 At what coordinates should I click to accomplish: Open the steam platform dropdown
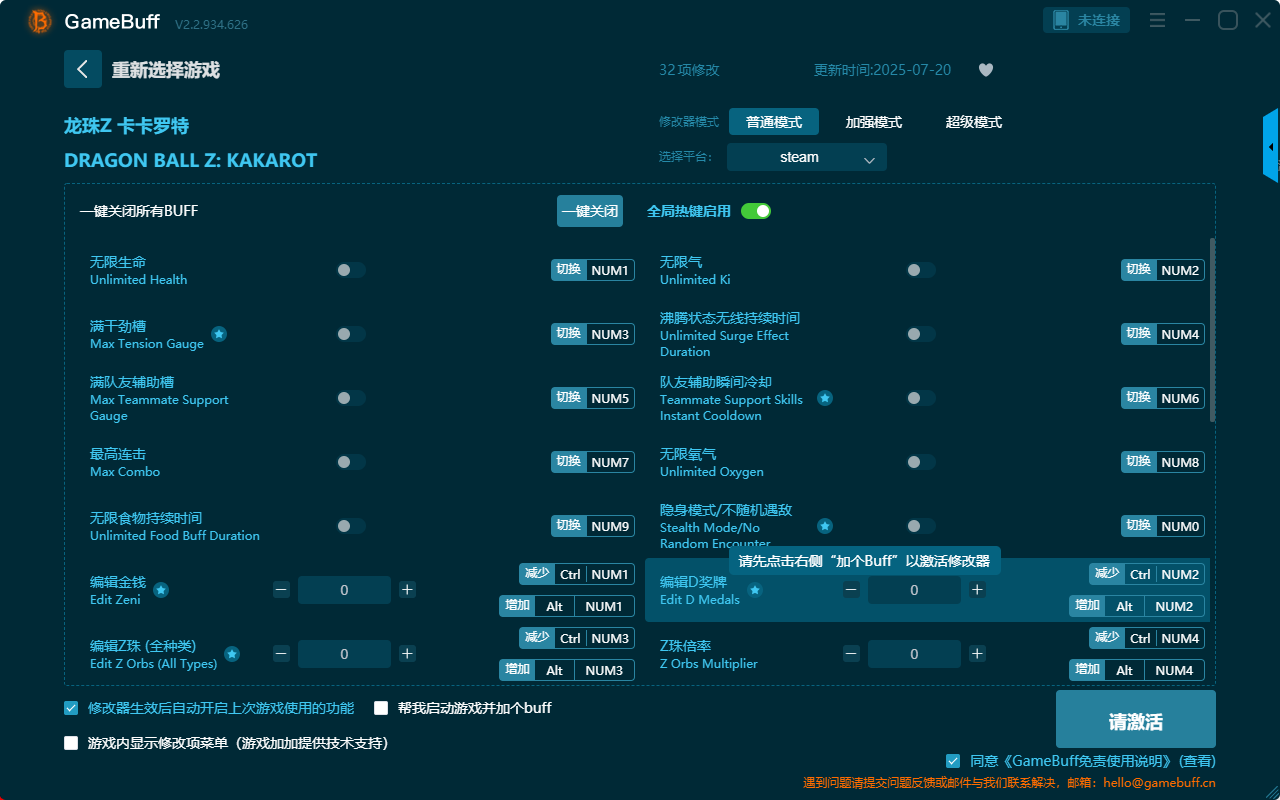point(807,157)
